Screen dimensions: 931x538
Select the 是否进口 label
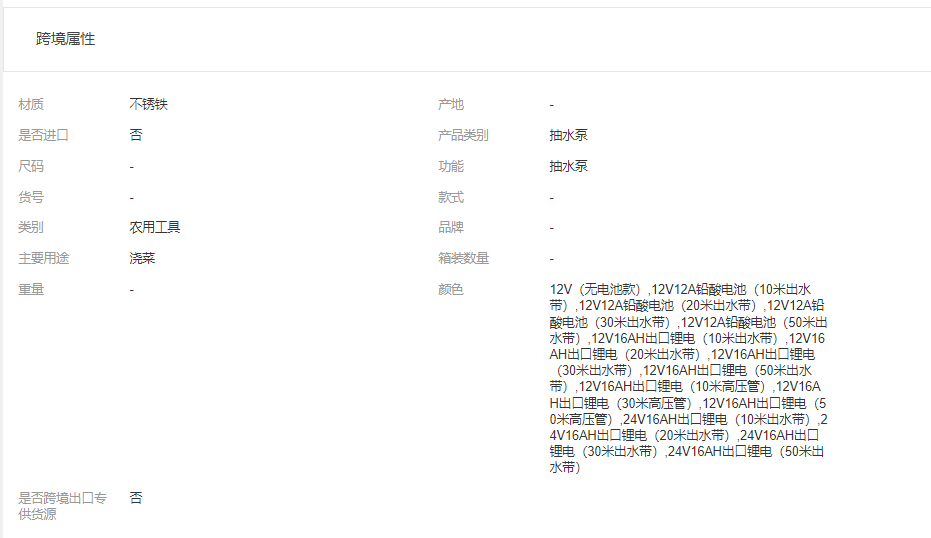point(43,135)
